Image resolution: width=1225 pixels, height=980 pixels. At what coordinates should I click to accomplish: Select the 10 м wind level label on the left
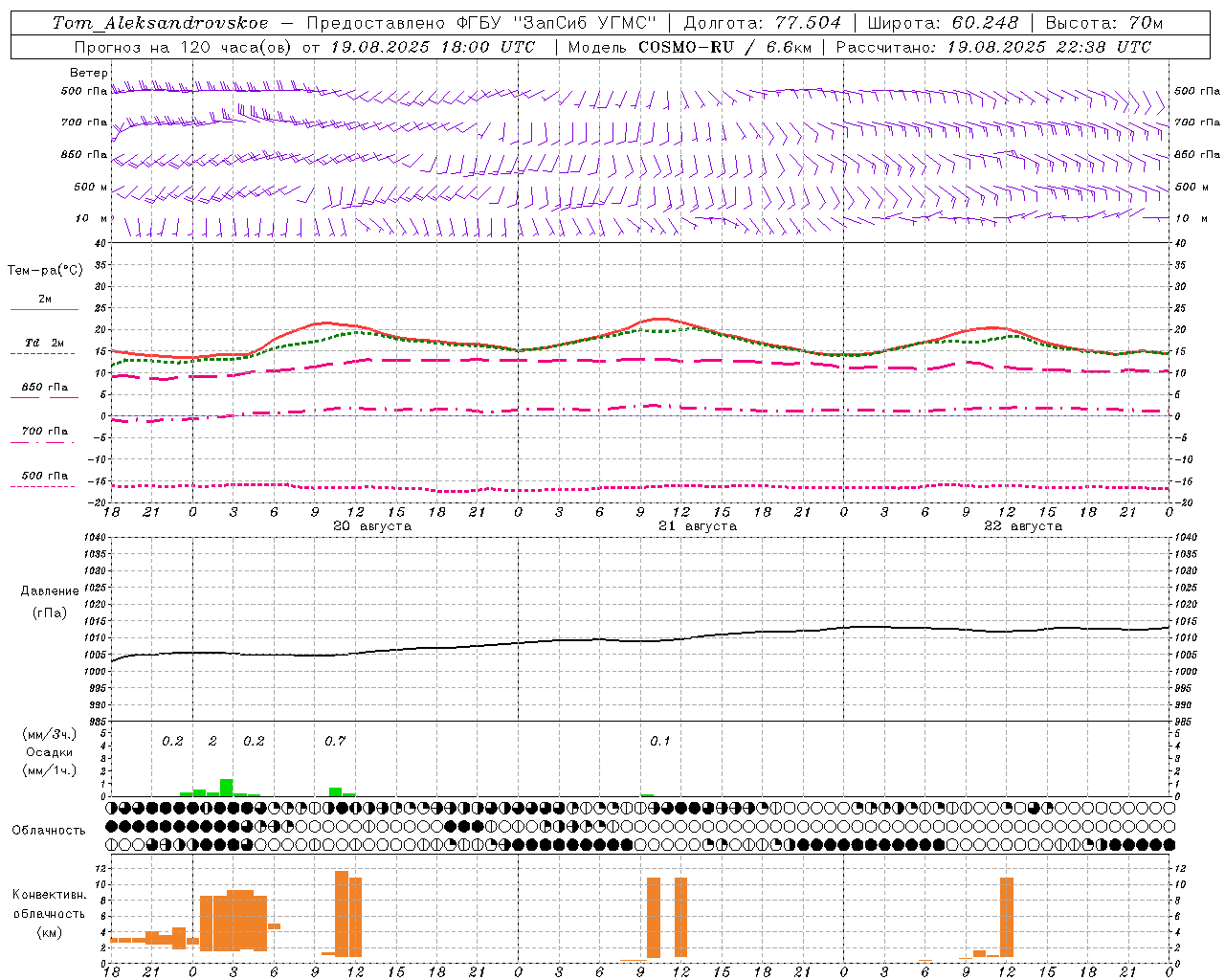[x=92, y=219]
